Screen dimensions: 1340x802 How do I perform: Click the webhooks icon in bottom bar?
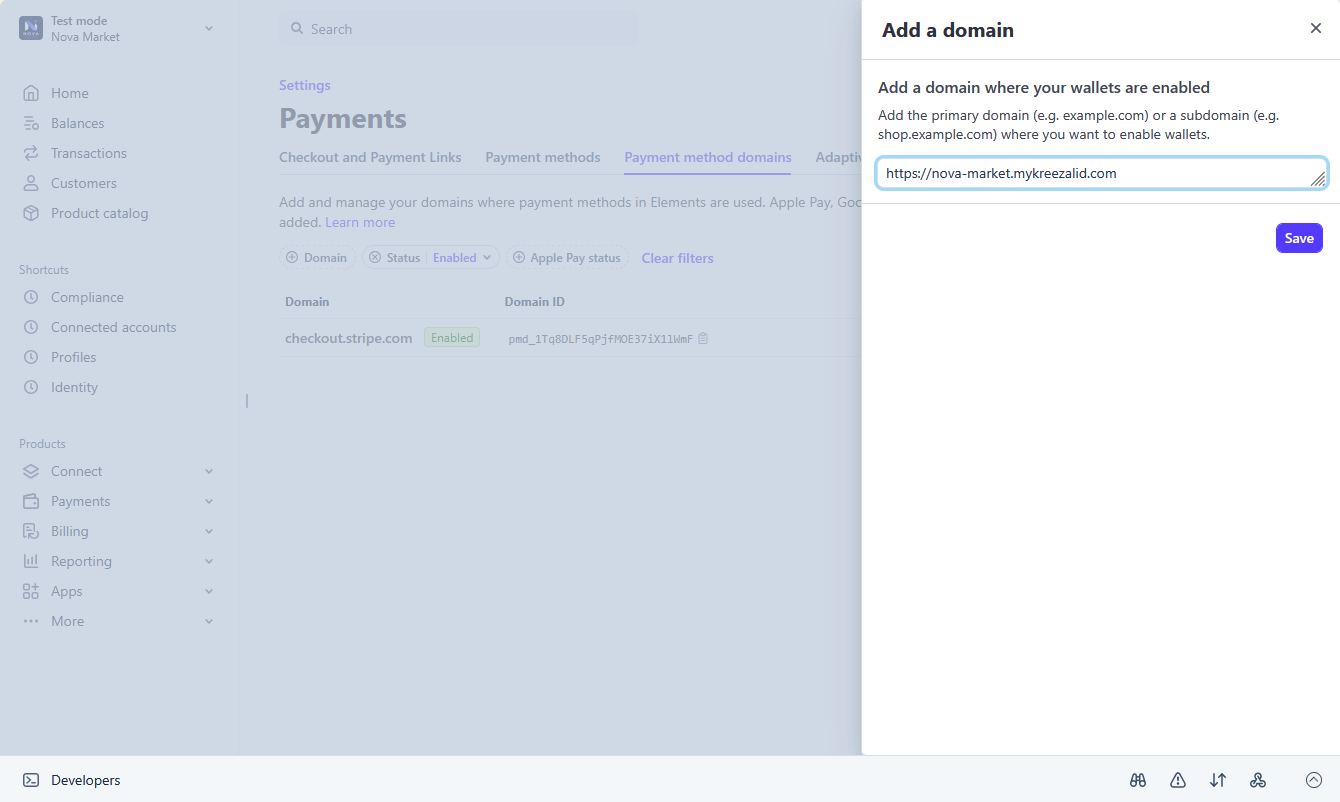coord(1258,780)
